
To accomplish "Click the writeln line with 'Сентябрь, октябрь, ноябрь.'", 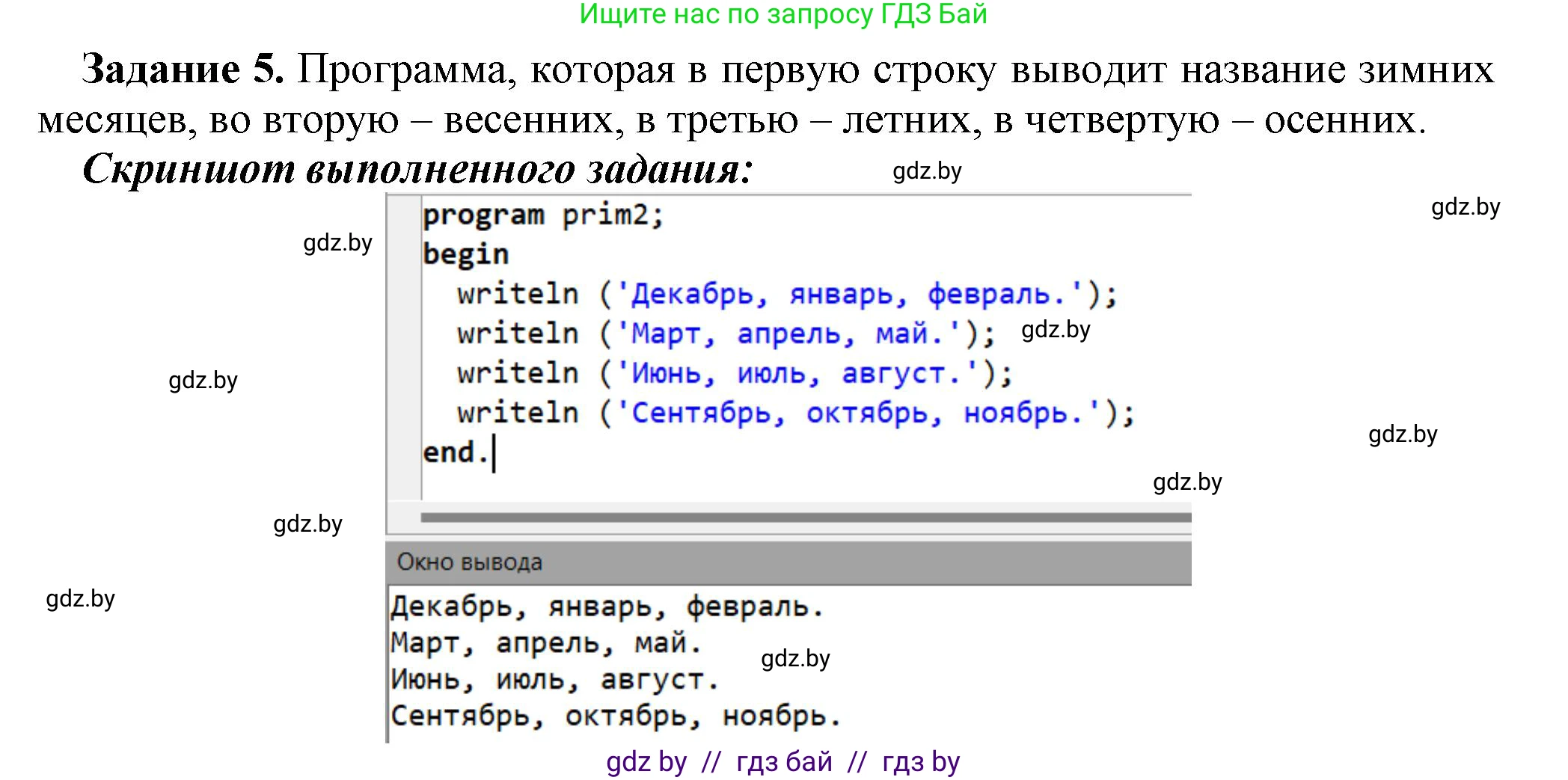I will 796,413.
